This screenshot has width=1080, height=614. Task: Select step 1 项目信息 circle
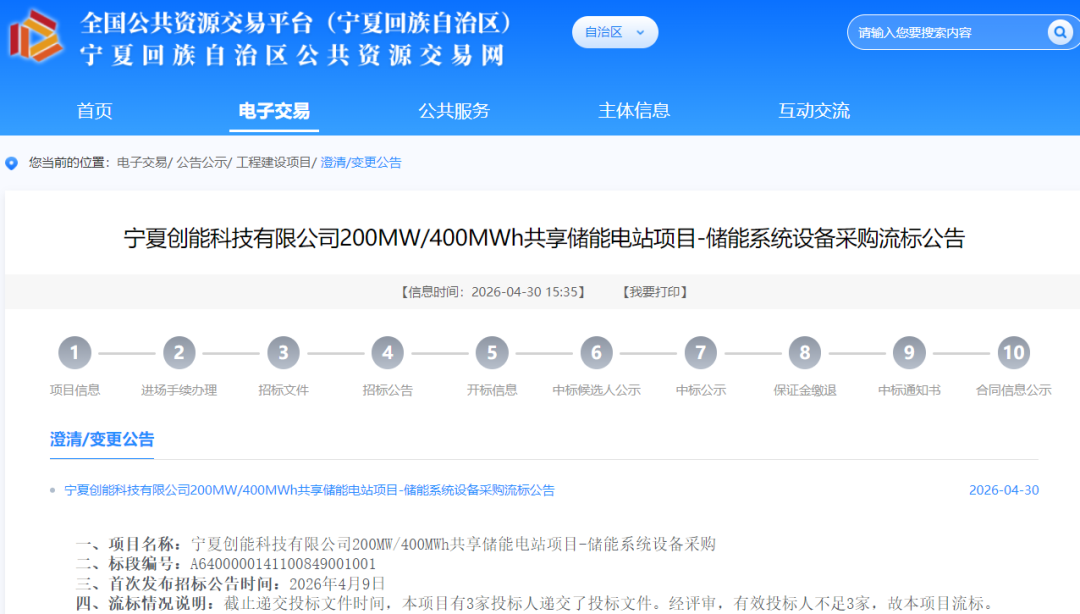(x=74, y=353)
